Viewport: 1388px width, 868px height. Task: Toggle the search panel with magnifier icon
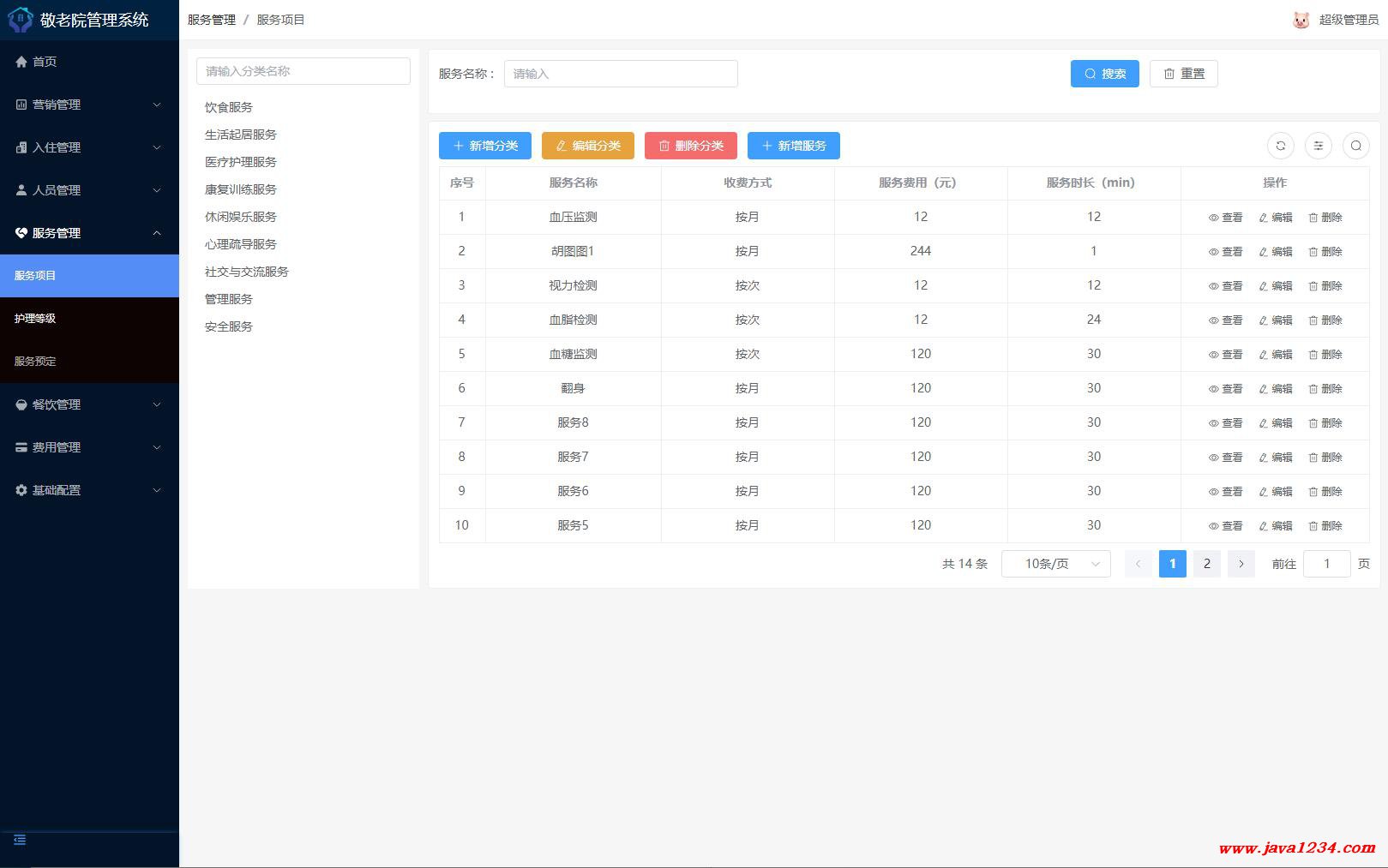click(1355, 146)
